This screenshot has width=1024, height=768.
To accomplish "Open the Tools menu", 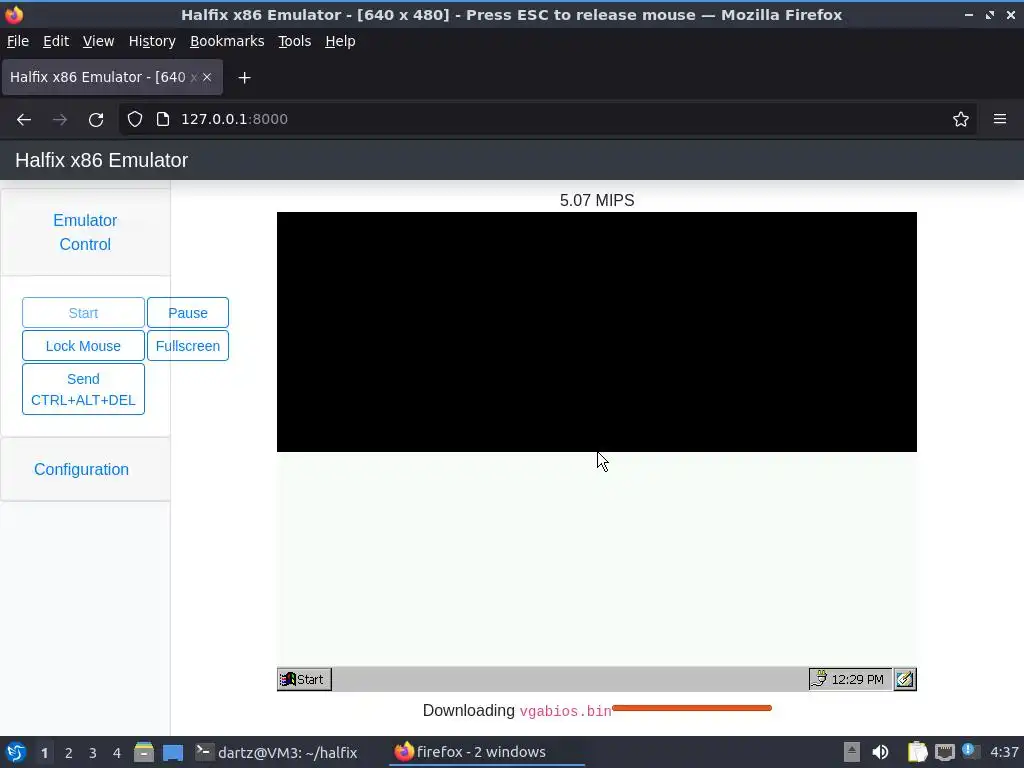I will 295,41.
